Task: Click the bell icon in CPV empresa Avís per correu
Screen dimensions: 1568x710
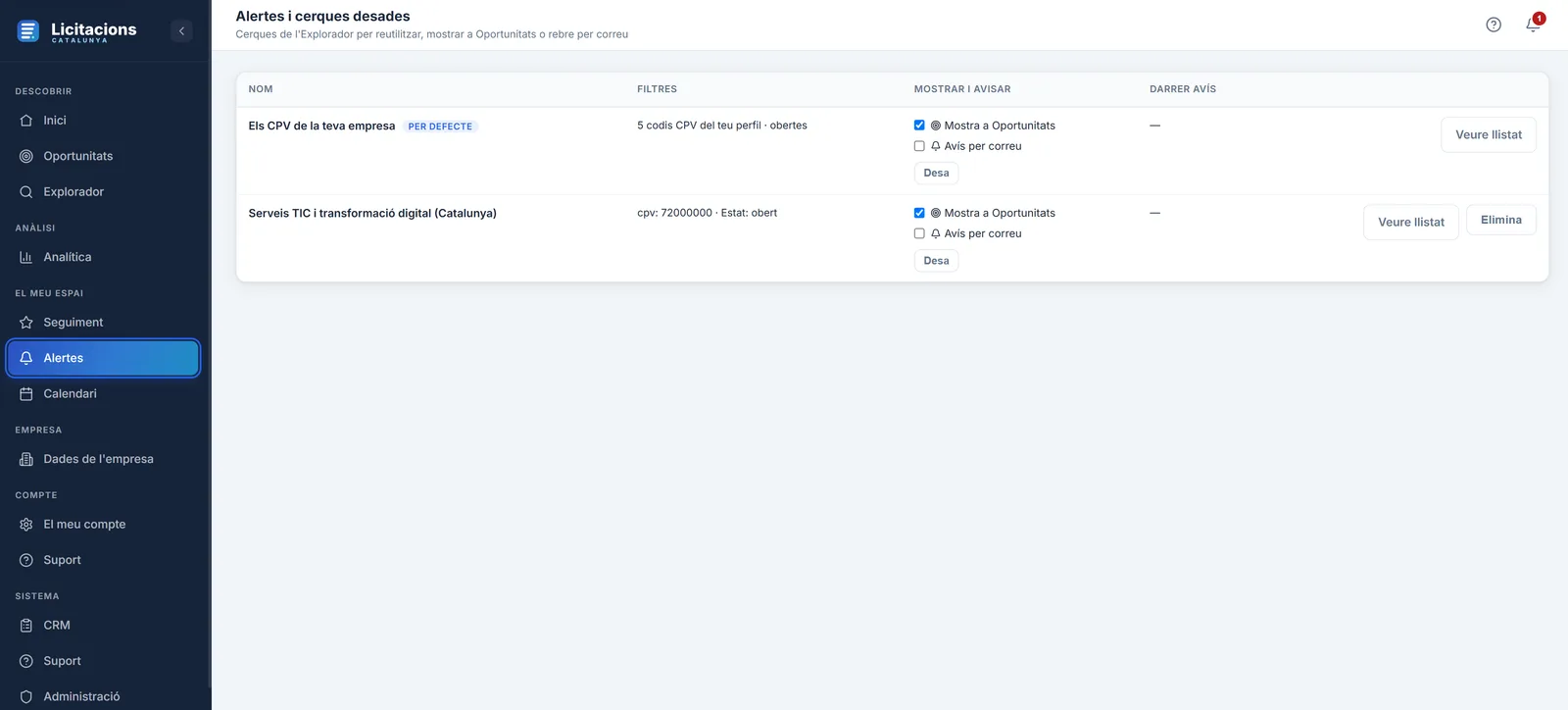Action: pyautogui.click(x=936, y=146)
